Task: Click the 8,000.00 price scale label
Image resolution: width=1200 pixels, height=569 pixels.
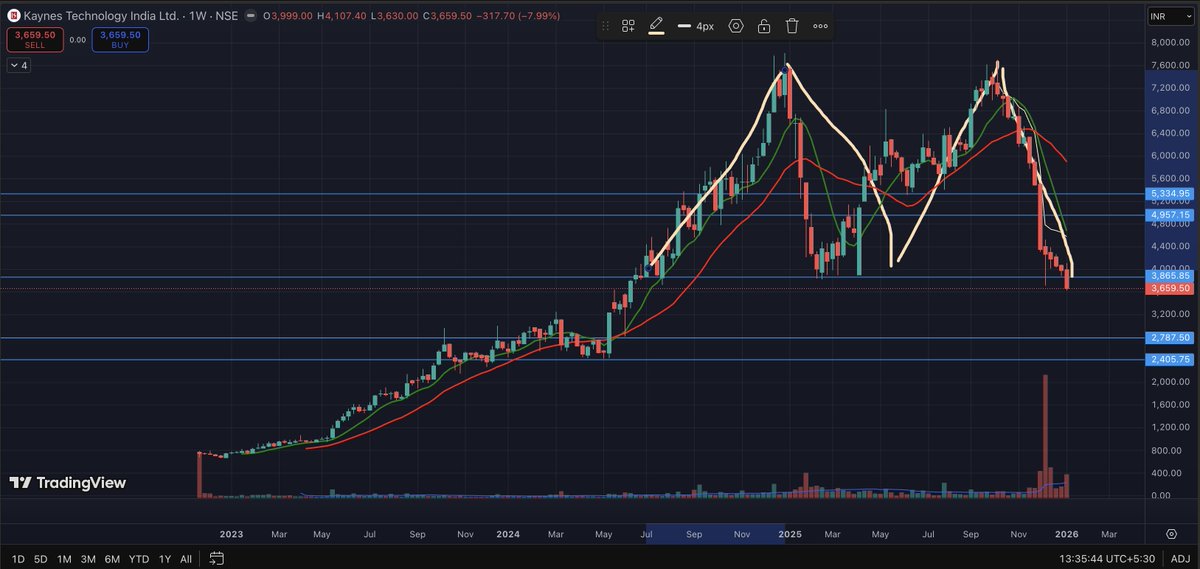Action: (x=1168, y=43)
